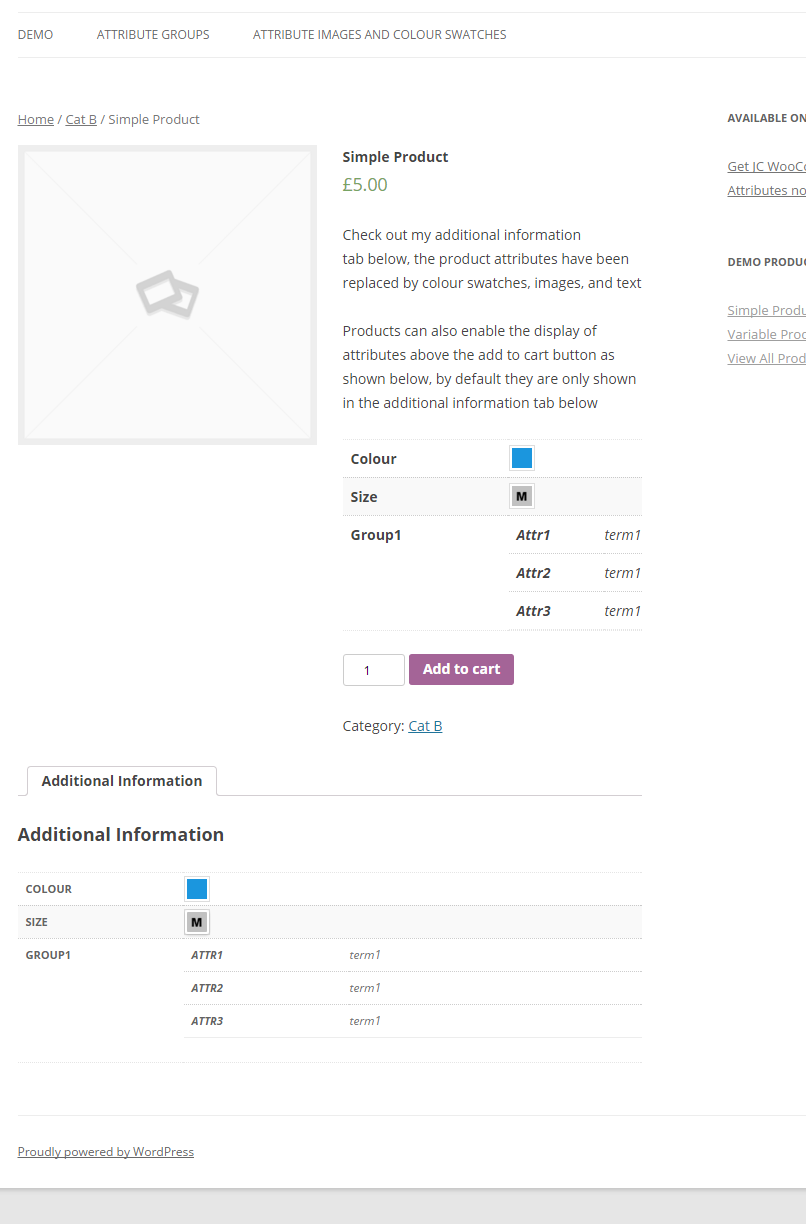The width and height of the screenshot is (806, 1224).
Task: Open the Attribute Groups menu item
Action: (x=153, y=35)
